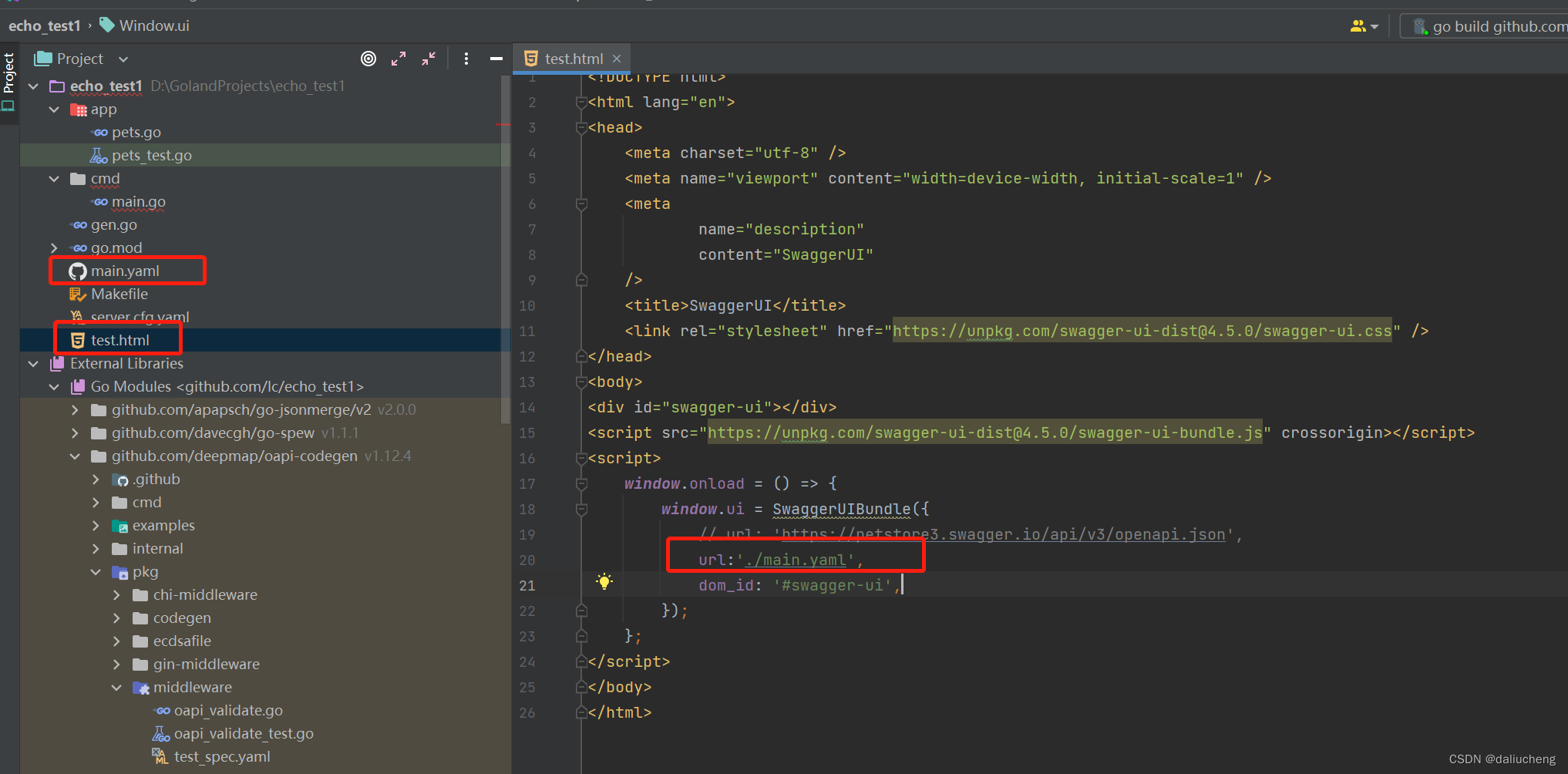
Task: Expand the gin-middleware folder
Action: [116, 665]
